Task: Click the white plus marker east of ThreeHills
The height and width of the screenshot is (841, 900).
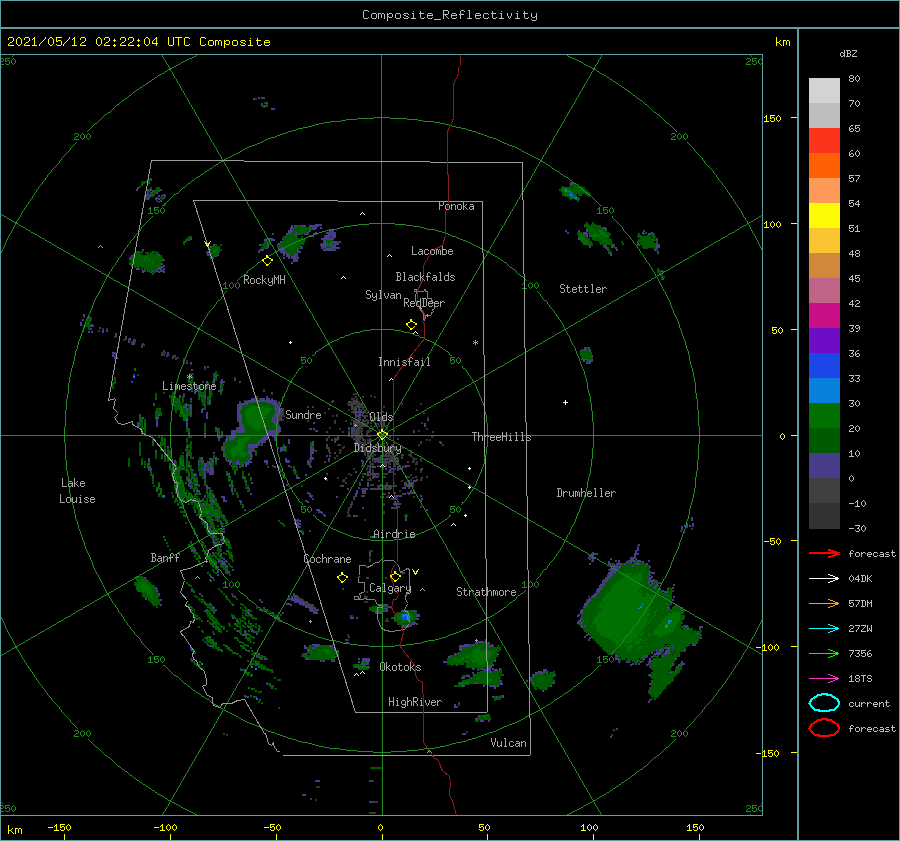Action: pyautogui.click(x=565, y=402)
